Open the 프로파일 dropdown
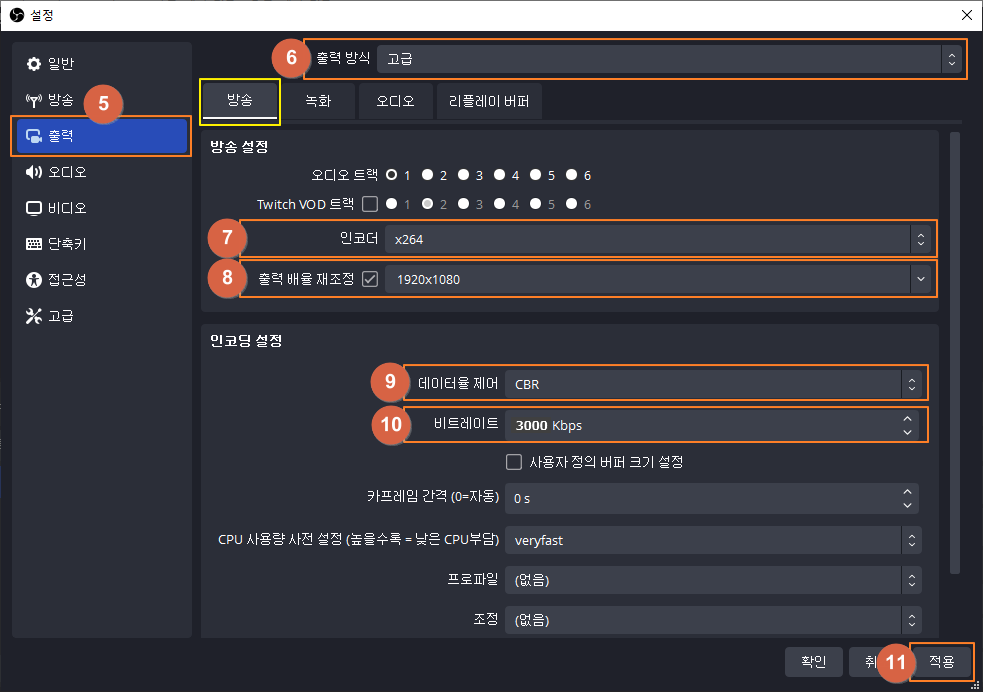 coord(713,580)
